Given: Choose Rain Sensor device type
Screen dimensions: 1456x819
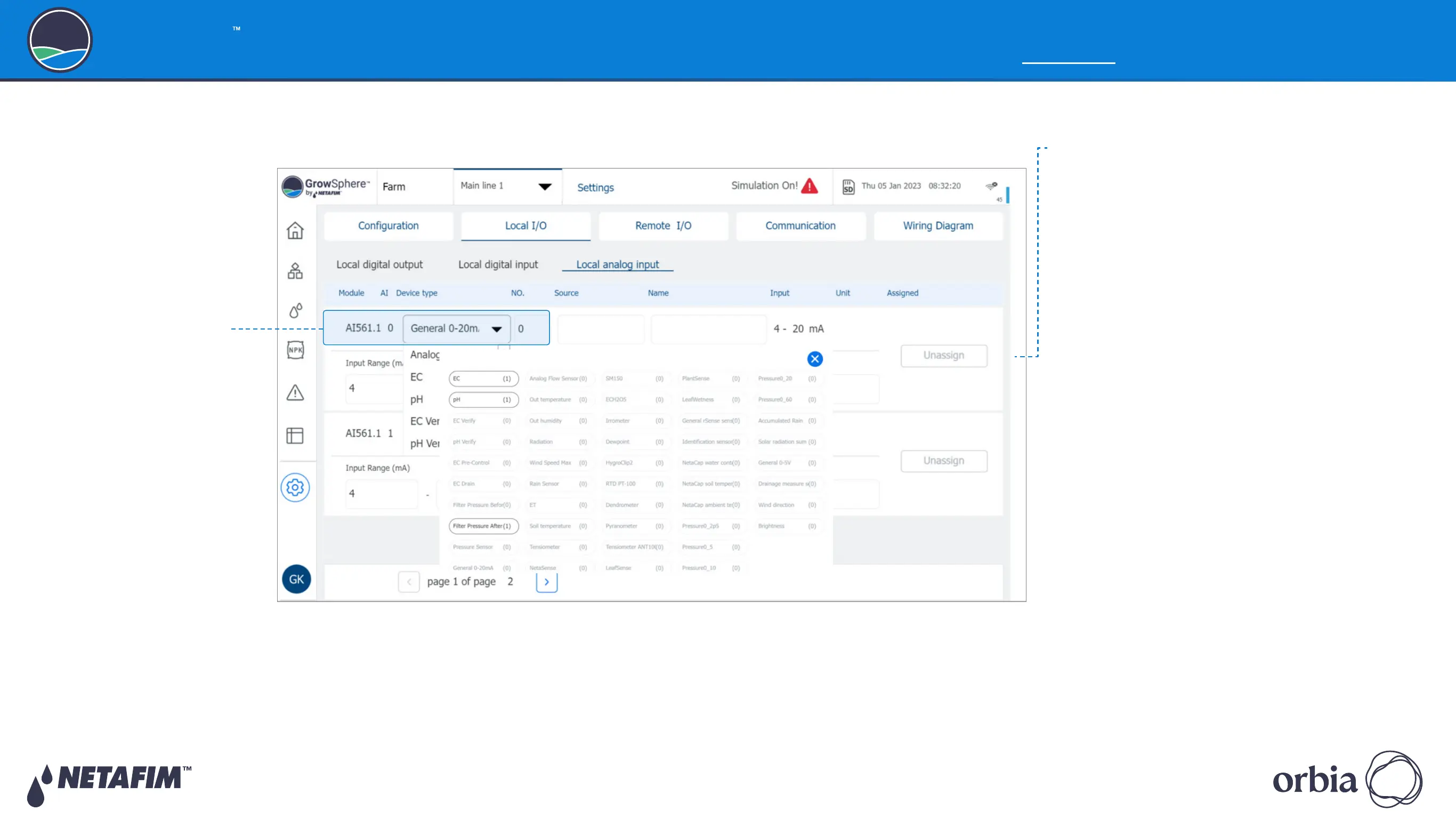Looking at the screenshot, I should [559, 484].
